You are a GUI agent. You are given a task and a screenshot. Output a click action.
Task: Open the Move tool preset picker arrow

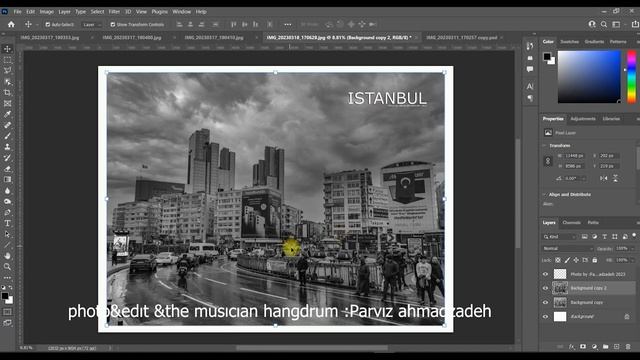coord(37,24)
